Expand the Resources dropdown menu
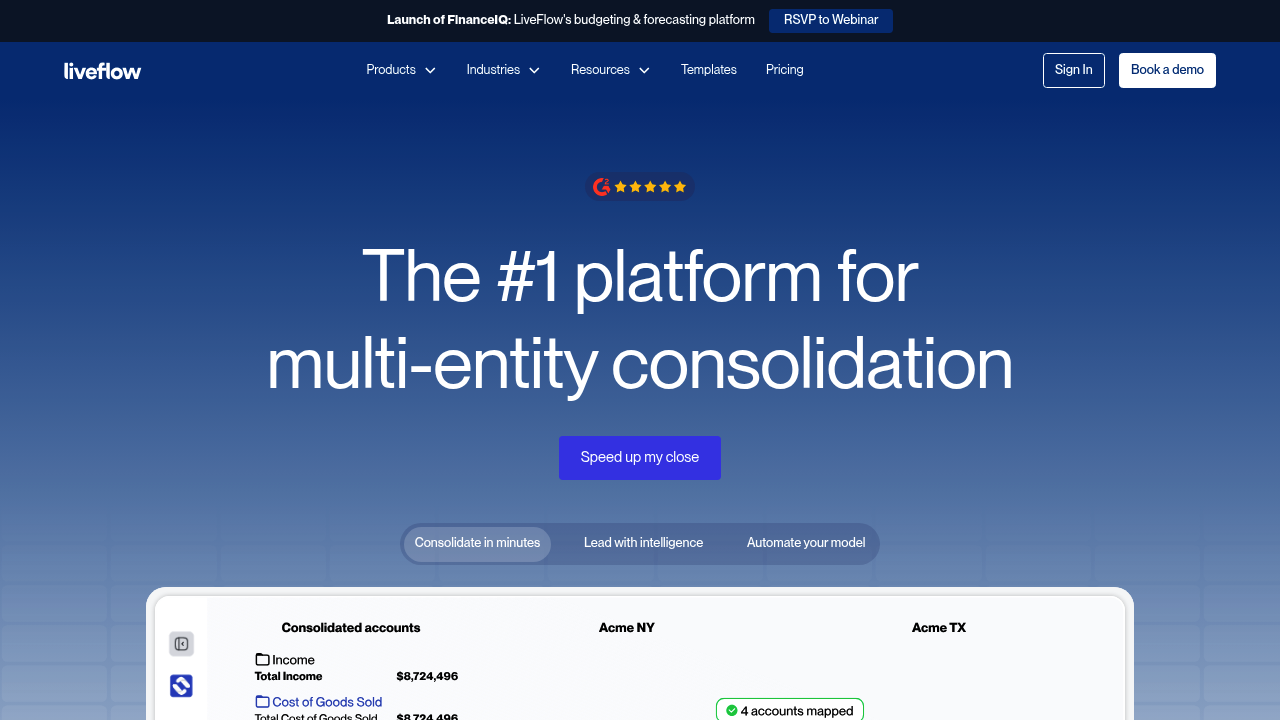Viewport: 1280px width, 720px height. tap(610, 70)
